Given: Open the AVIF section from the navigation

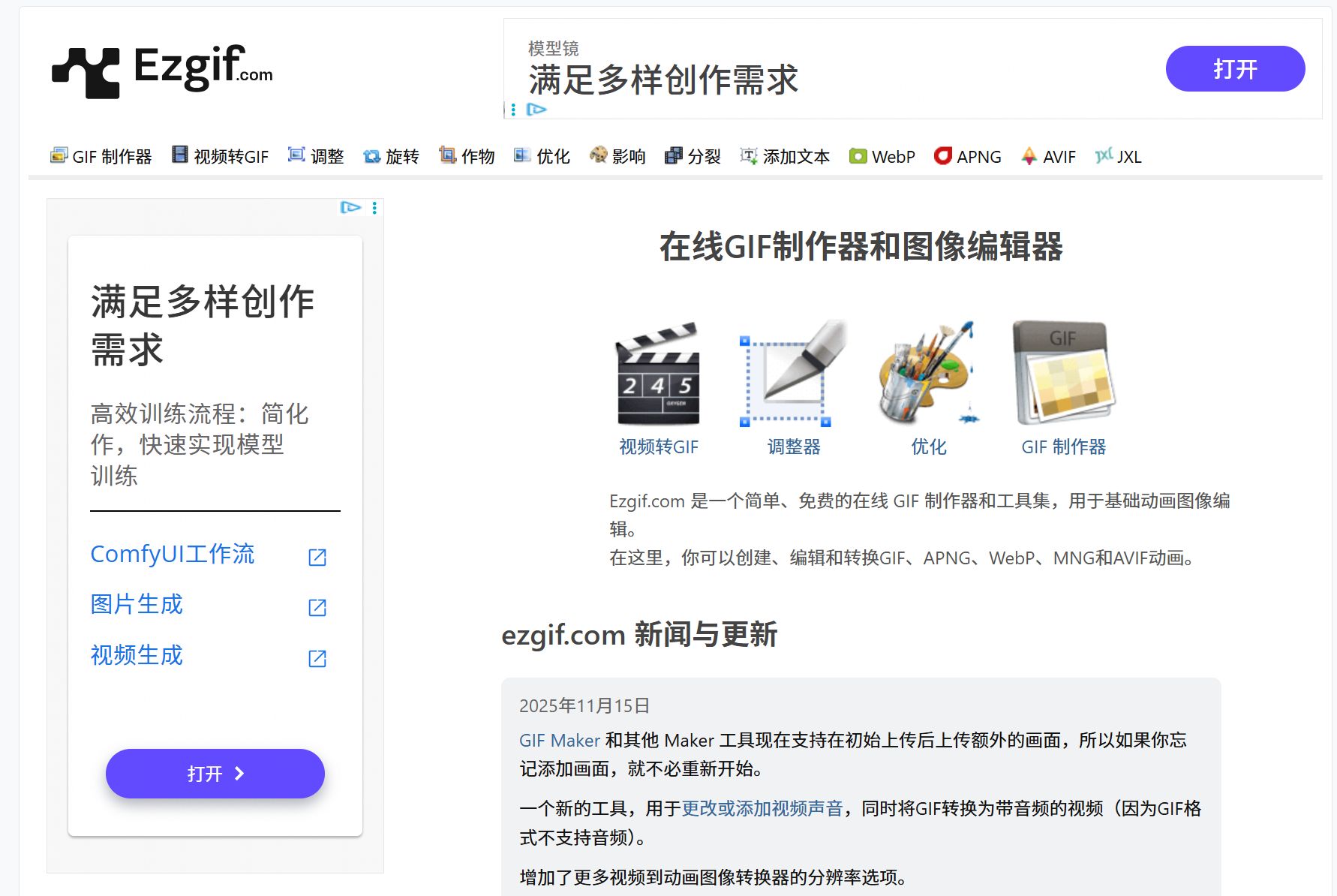Looking at the screenshot, I should pos(1048,156).
